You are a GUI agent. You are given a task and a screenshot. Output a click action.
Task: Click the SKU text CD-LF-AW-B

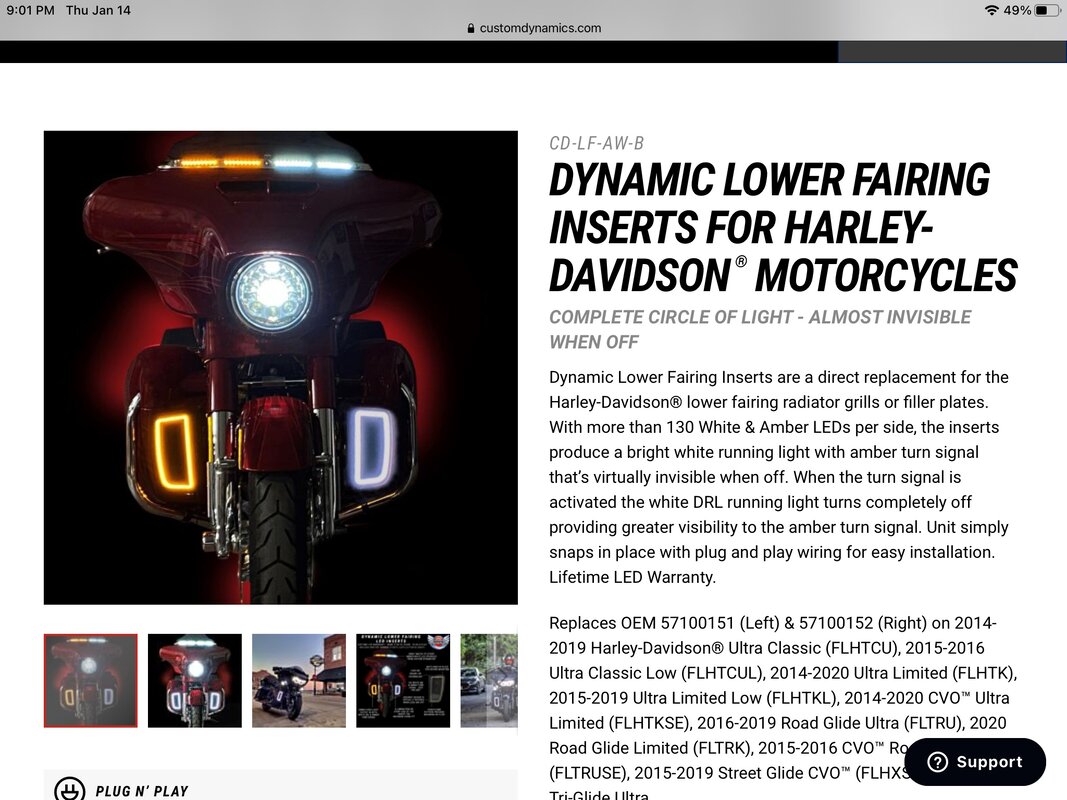(x=596, y=144)
